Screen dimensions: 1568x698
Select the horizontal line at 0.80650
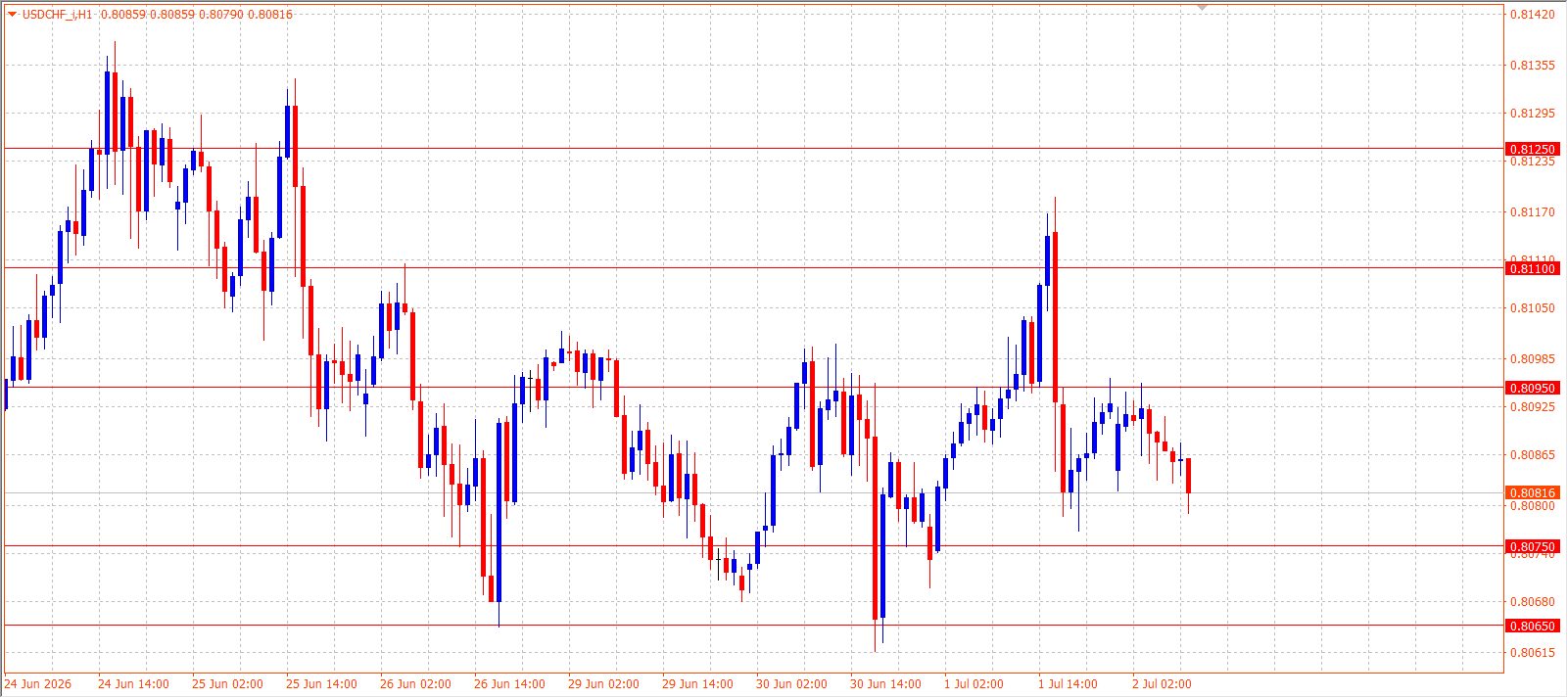click(x=754, y=626)
